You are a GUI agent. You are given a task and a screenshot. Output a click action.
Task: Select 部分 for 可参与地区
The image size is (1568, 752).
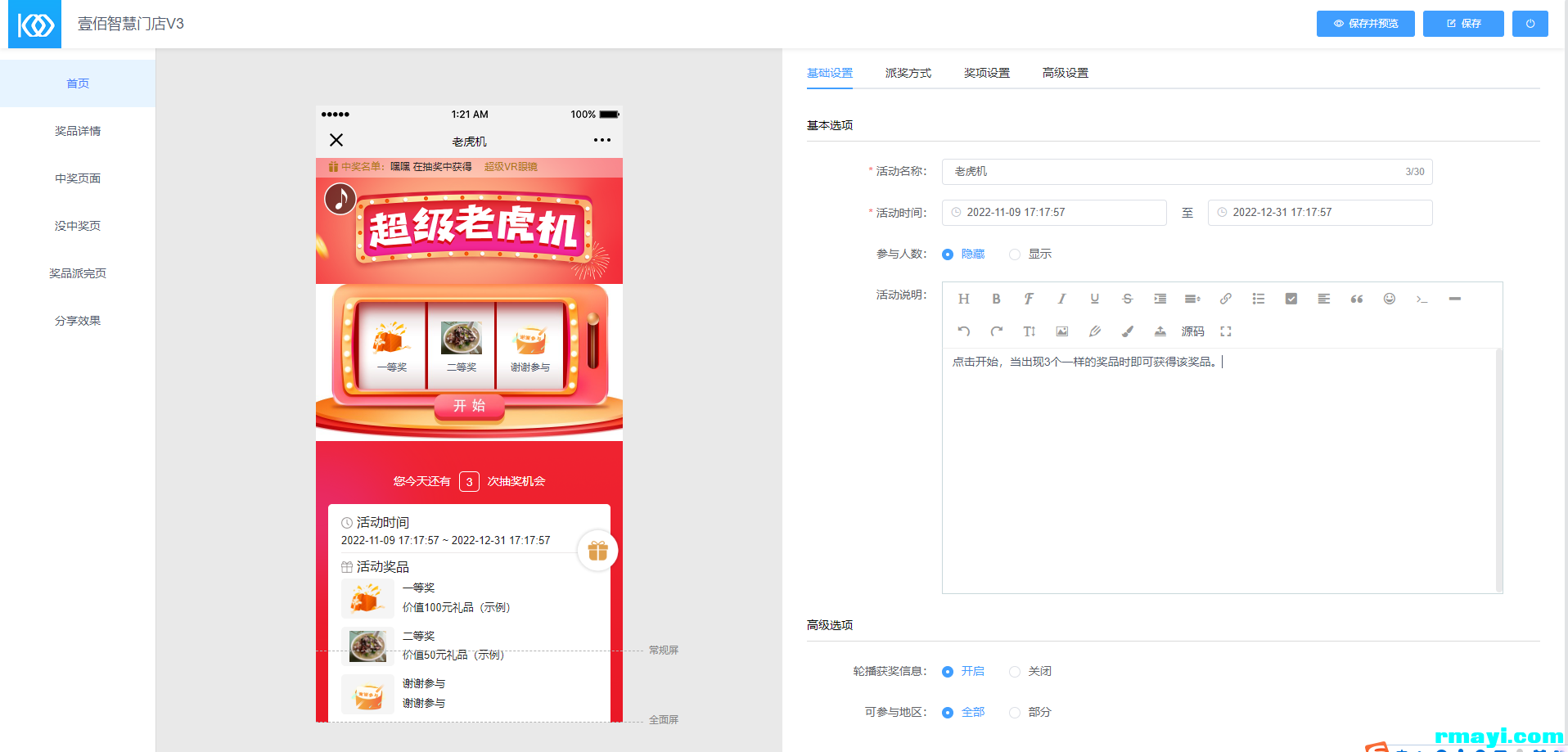pos(1030,713)
